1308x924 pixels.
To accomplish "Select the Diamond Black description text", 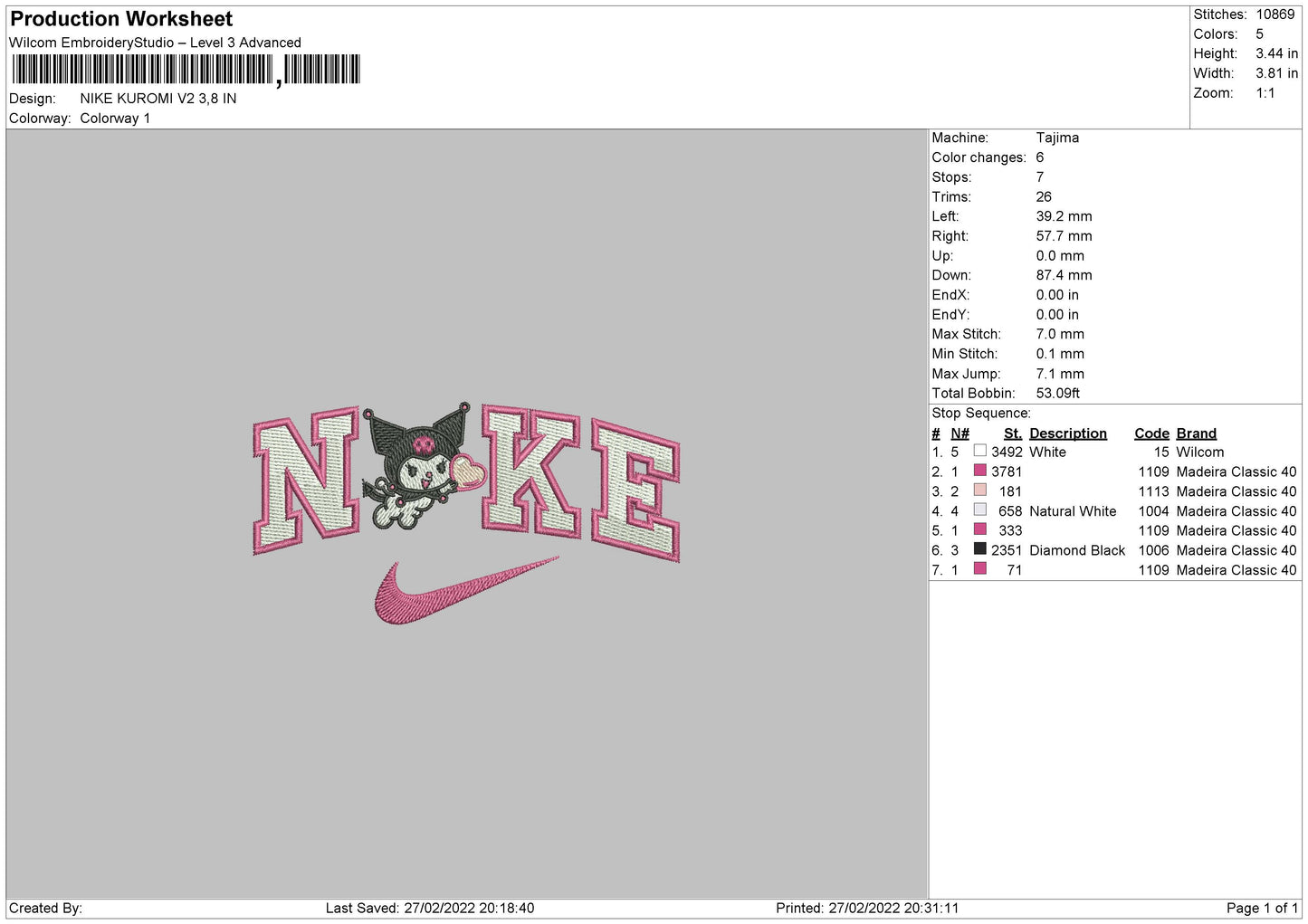I will [1077, 550].
